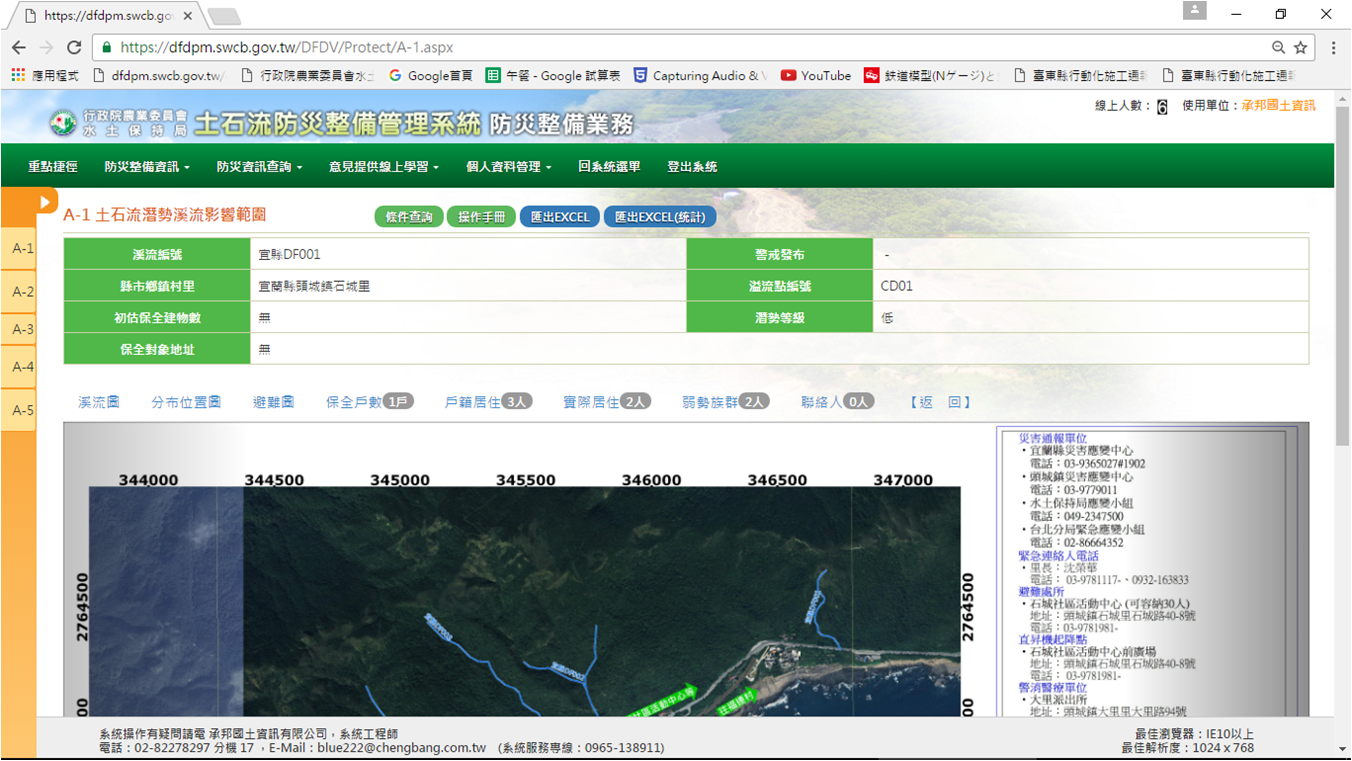Click the address bar URL field
The height and width of the screenshot is (761, 1352).
click(690, 47)
